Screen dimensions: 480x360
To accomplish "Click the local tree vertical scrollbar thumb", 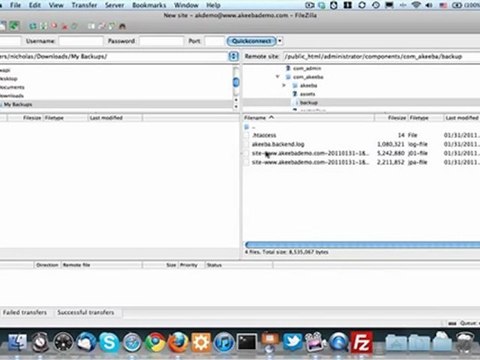I will click(x=236, y=82).
